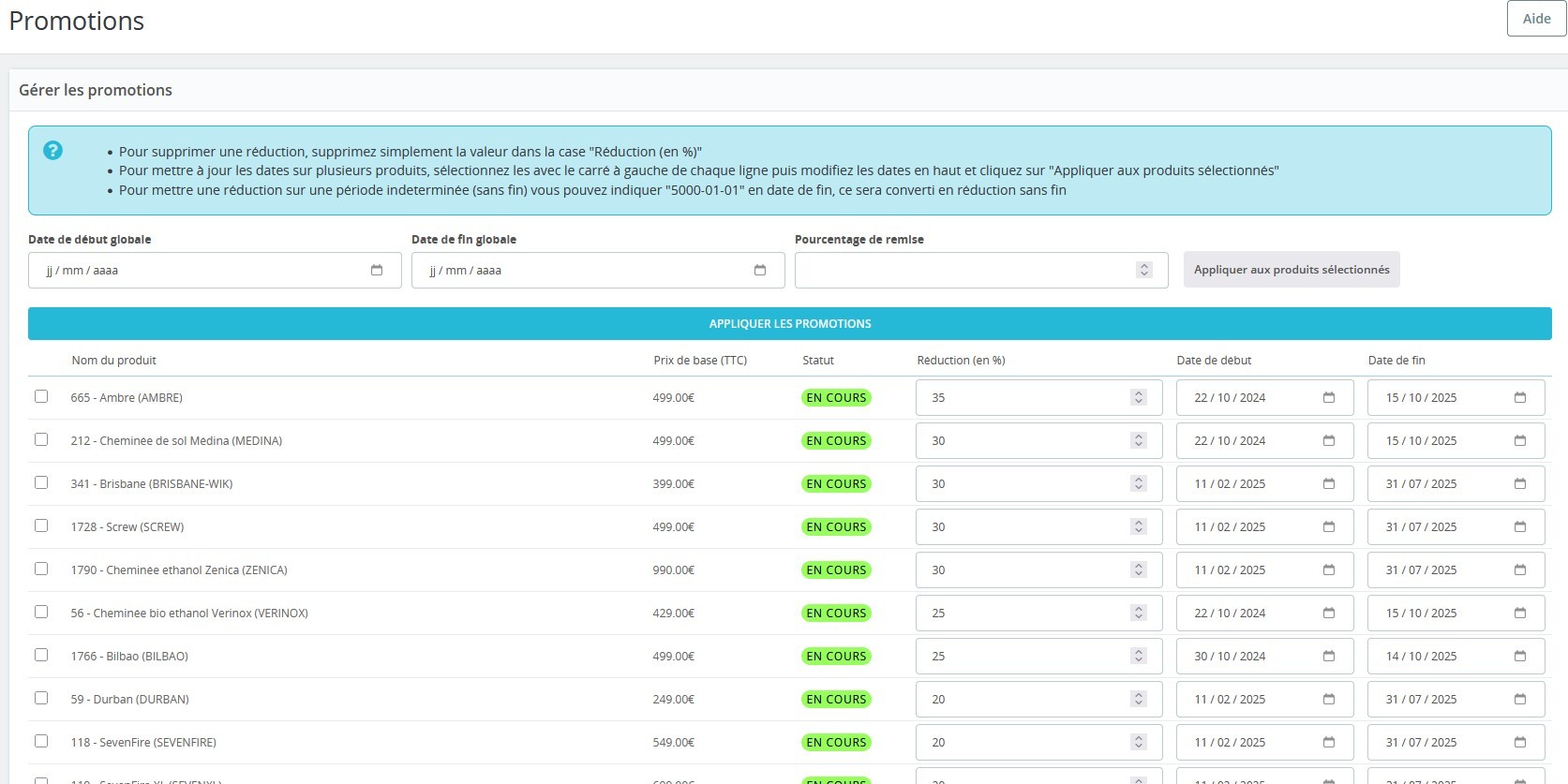The width and height of the screenshot is (1568, 784).
Task: Open start date calendar for Verinox row
Action: (1329, 613)
